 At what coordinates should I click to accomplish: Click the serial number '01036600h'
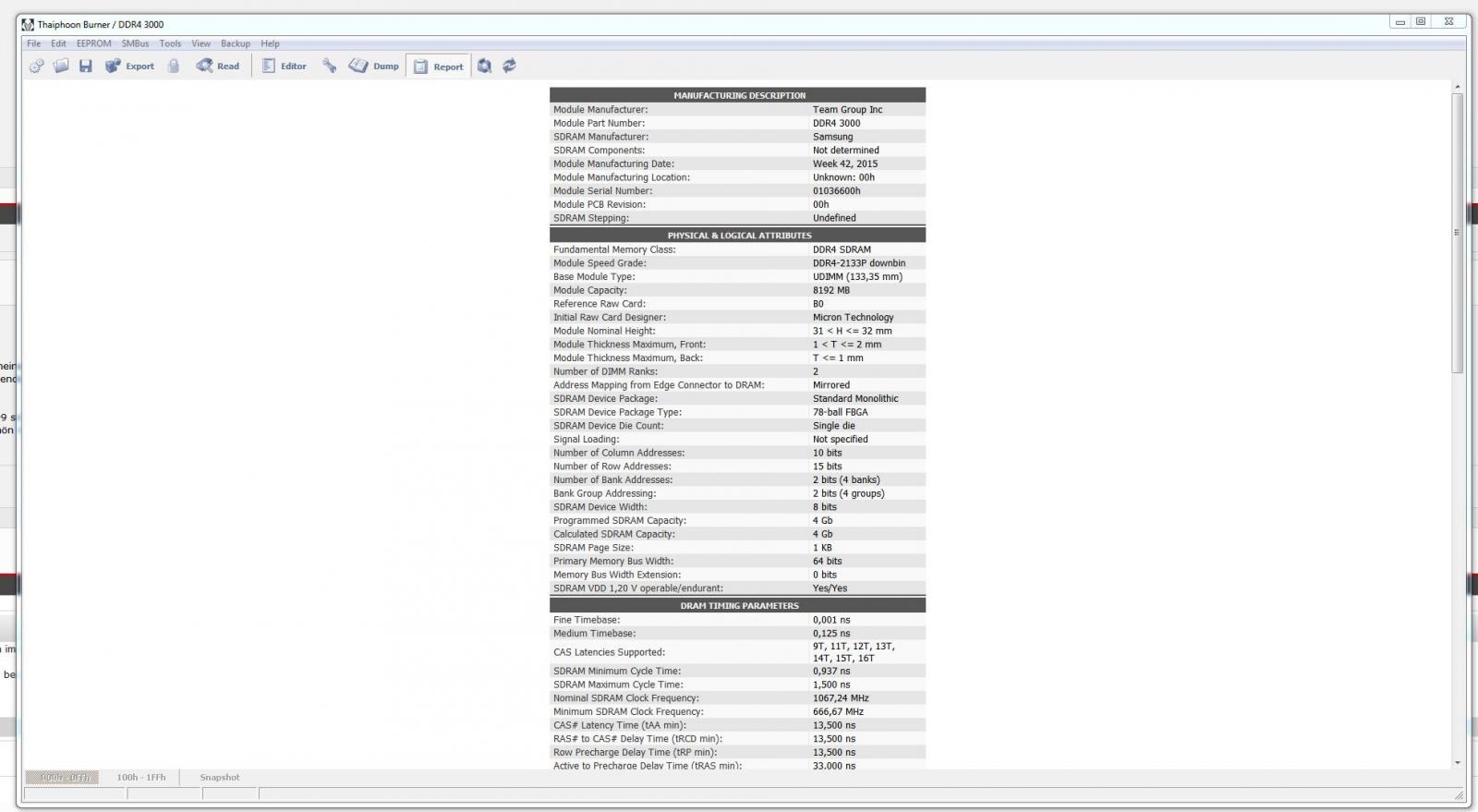(836, 191)
